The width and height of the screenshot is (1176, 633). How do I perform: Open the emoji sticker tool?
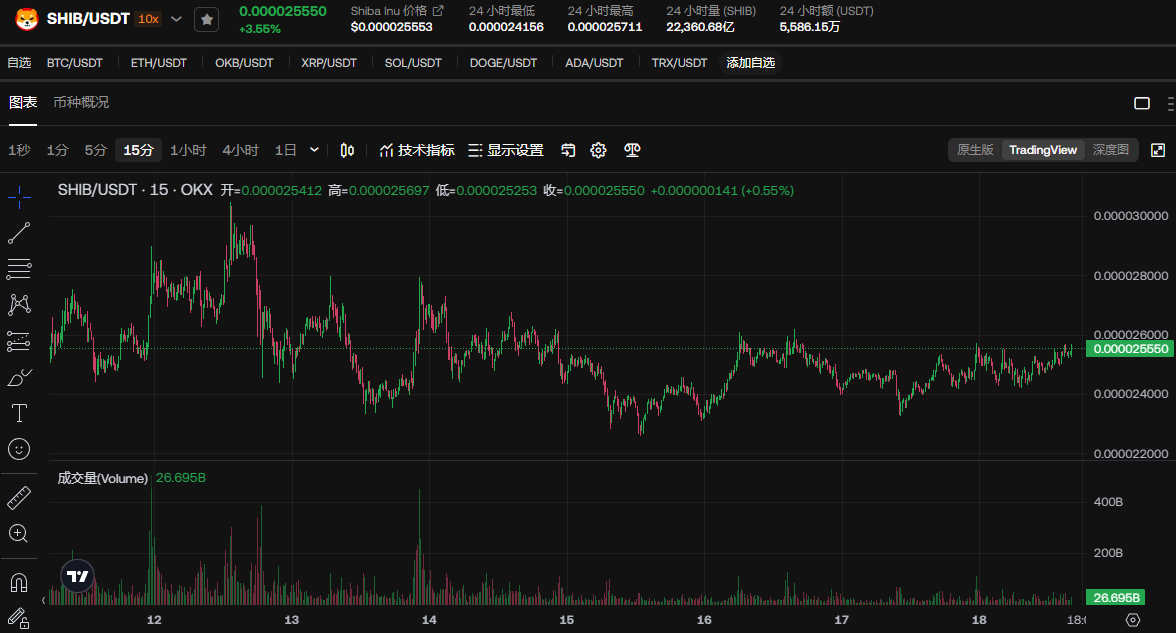(x=19, y=449)
